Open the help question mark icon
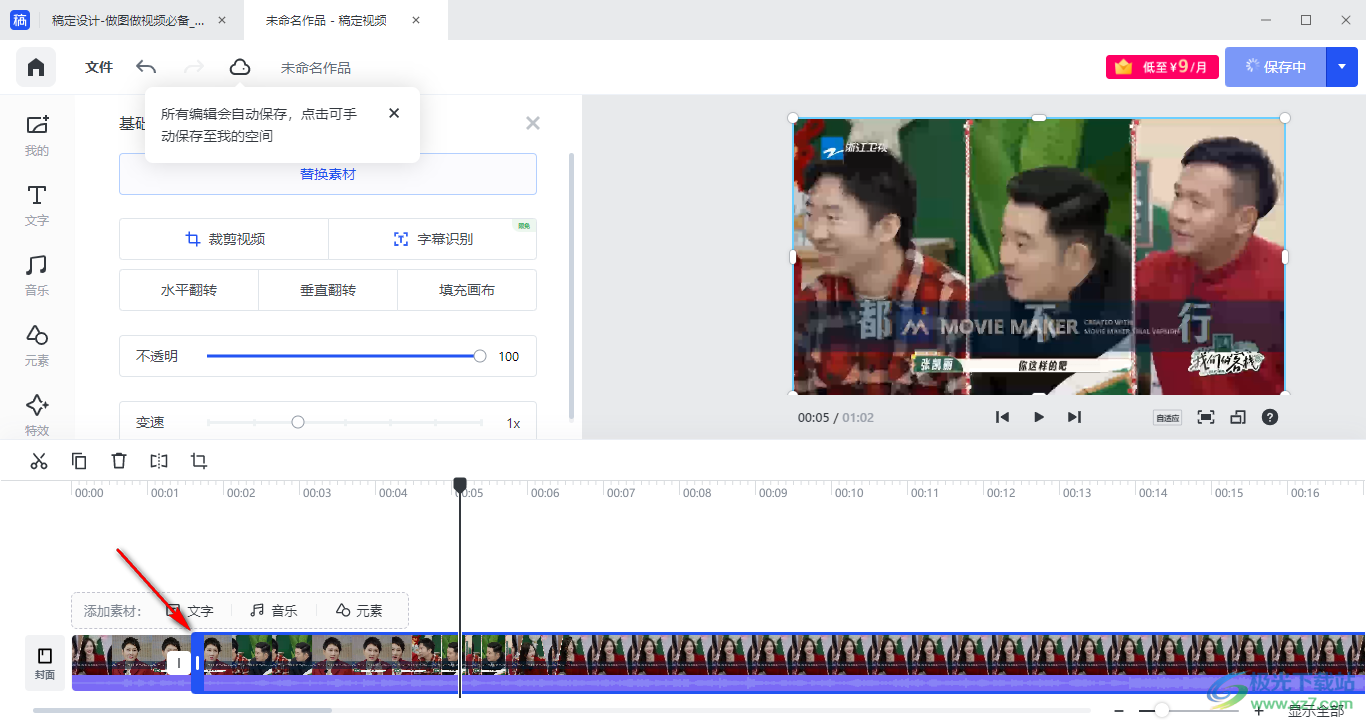The width and height of the screenshot is (1366, 720). tap(1270, 417)
